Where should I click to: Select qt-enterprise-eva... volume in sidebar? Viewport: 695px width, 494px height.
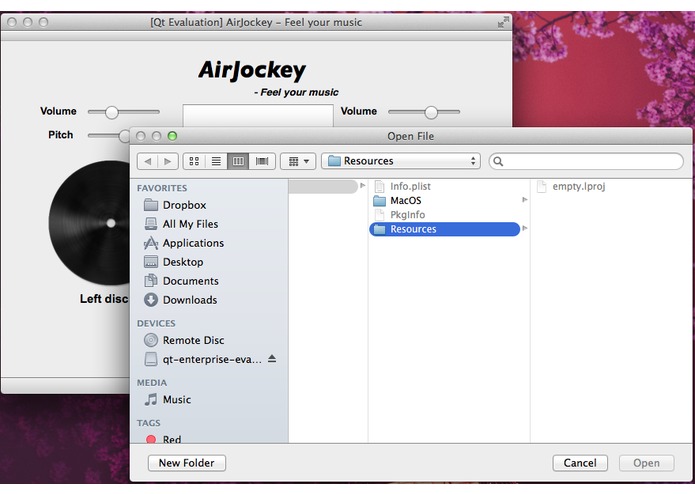pyautogui.click(x=212, y=359)
